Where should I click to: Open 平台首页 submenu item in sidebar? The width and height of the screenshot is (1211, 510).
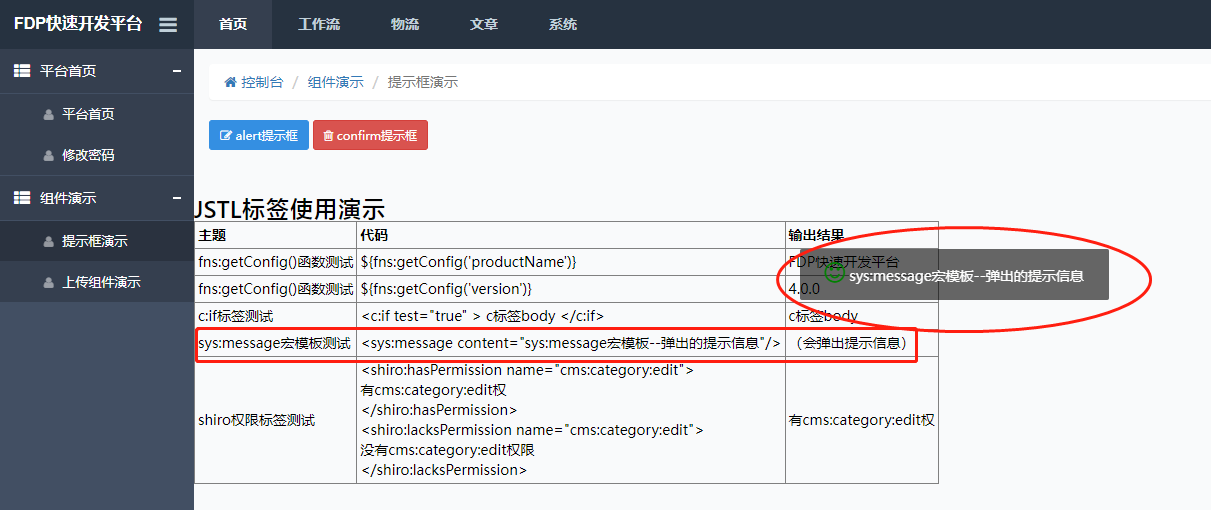[97, 114]
